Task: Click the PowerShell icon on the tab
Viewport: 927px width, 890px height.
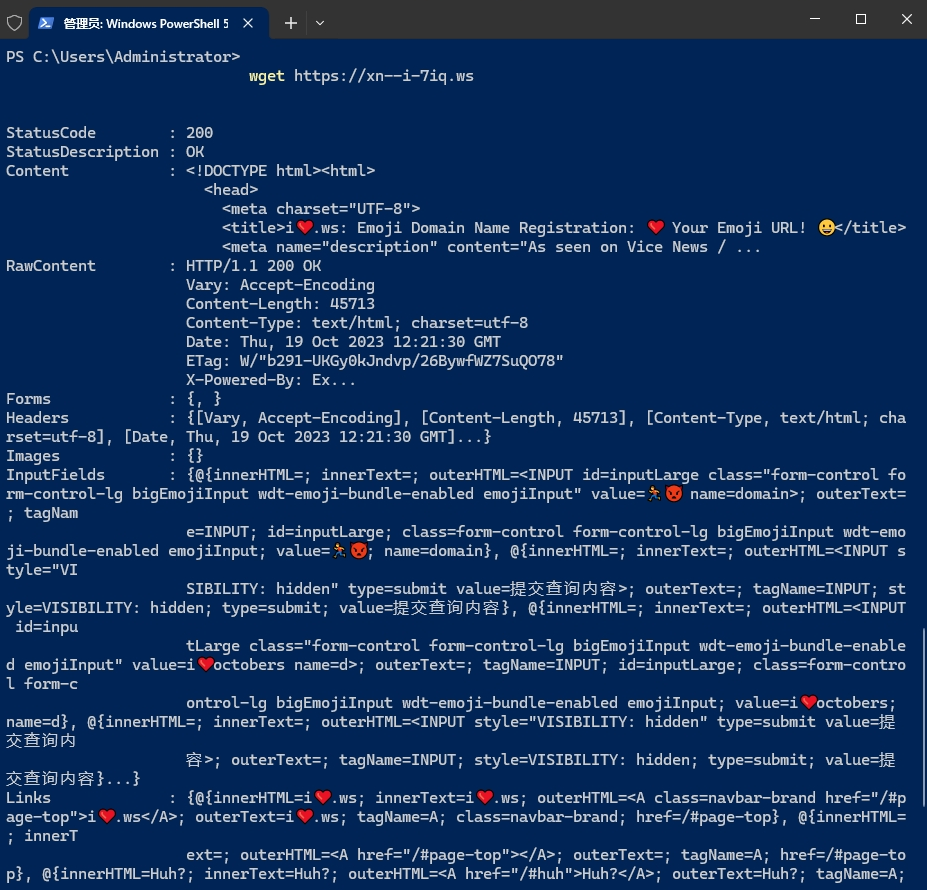Action: [46, 22]
